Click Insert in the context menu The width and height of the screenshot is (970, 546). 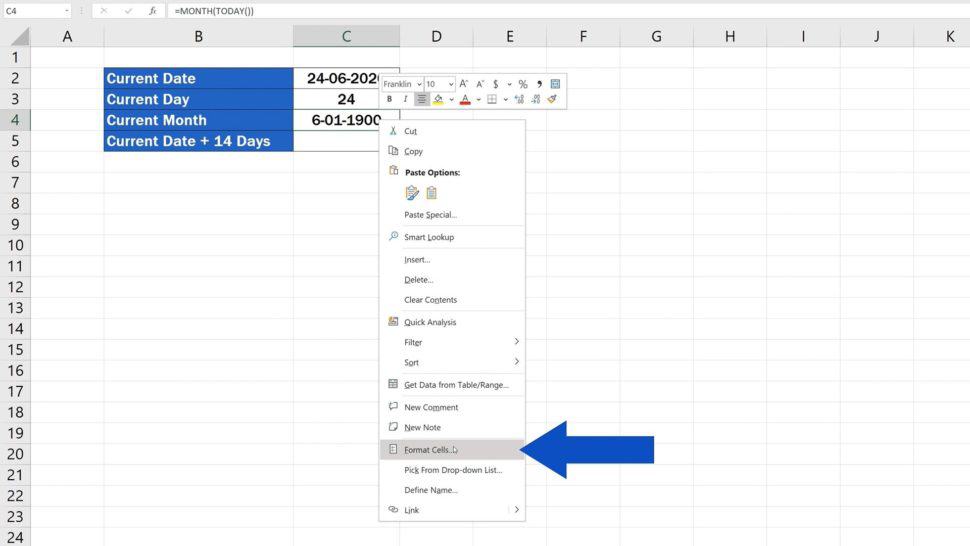417,260
